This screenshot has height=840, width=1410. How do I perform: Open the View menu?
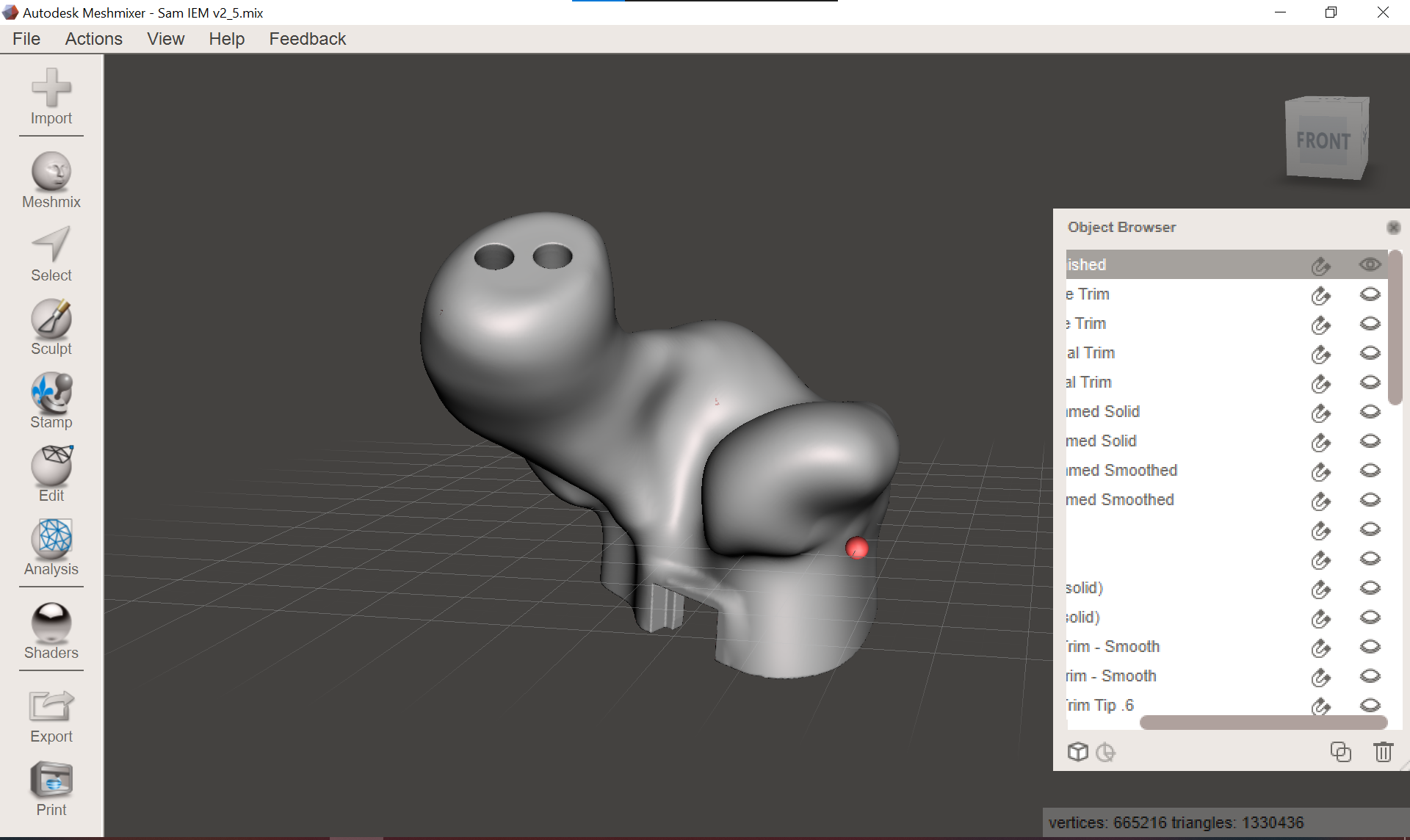165,39
